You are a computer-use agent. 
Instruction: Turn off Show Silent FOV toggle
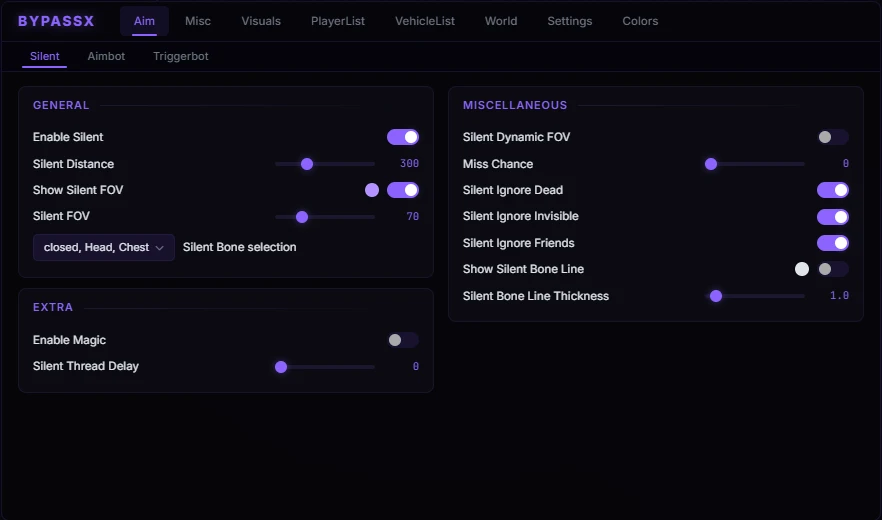[403, 190]
